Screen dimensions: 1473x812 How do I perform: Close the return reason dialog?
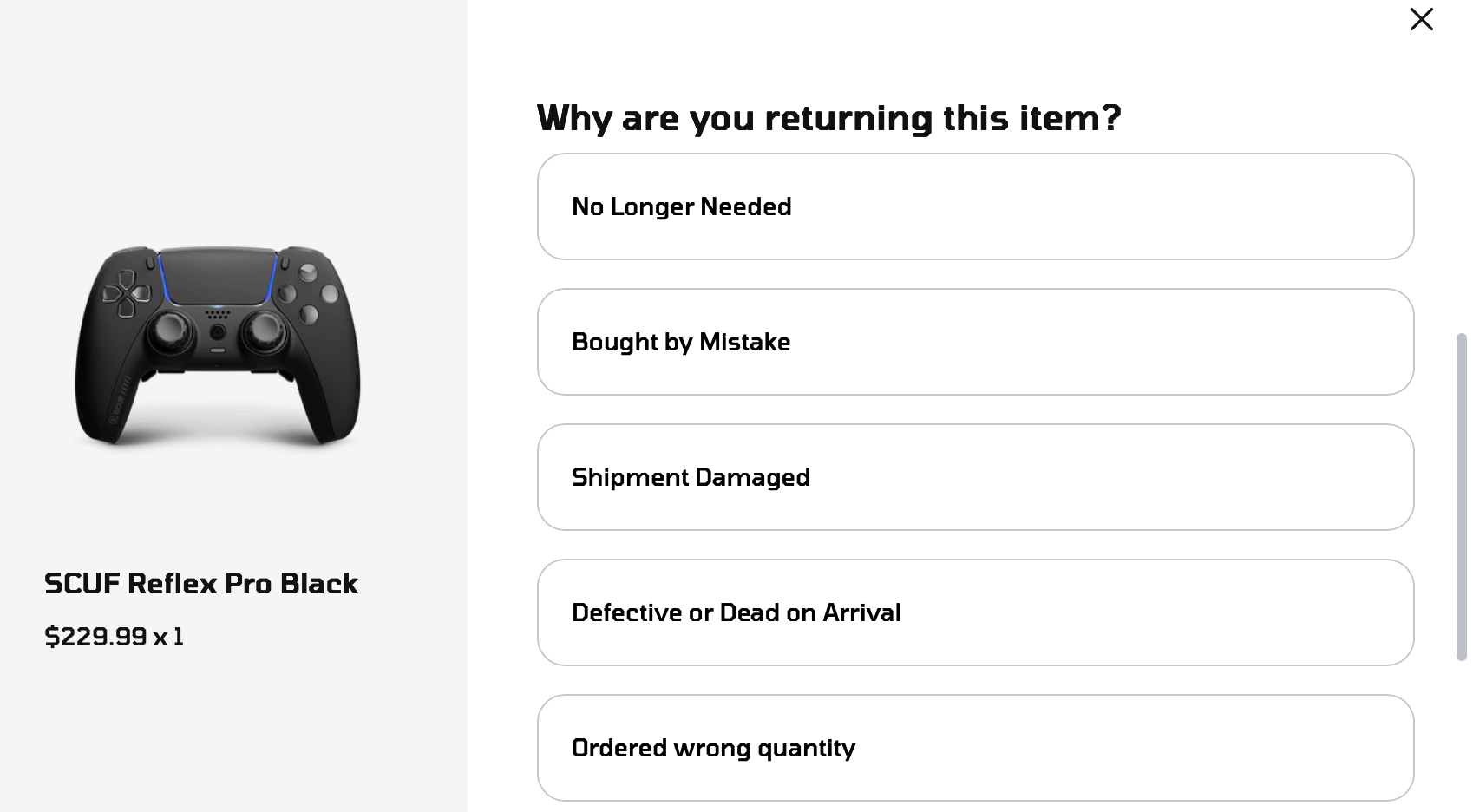1421,19
